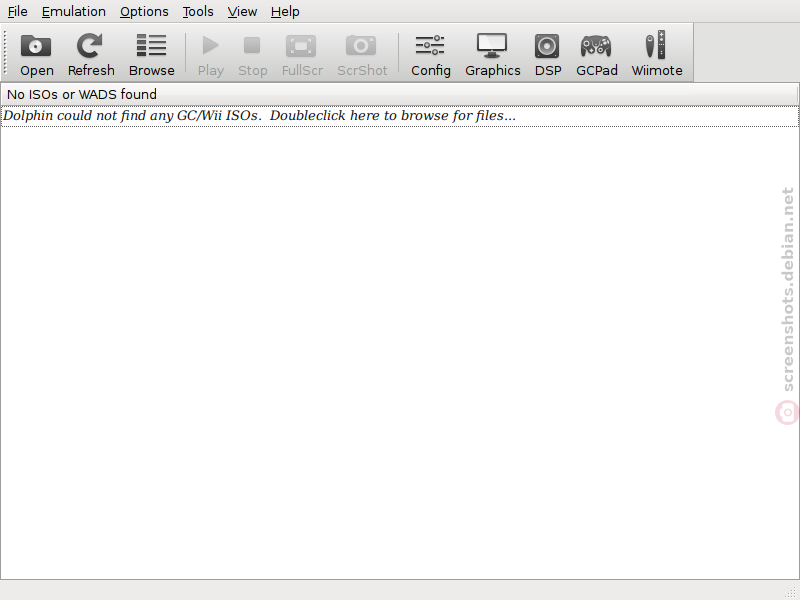Open the File menu

17,11
